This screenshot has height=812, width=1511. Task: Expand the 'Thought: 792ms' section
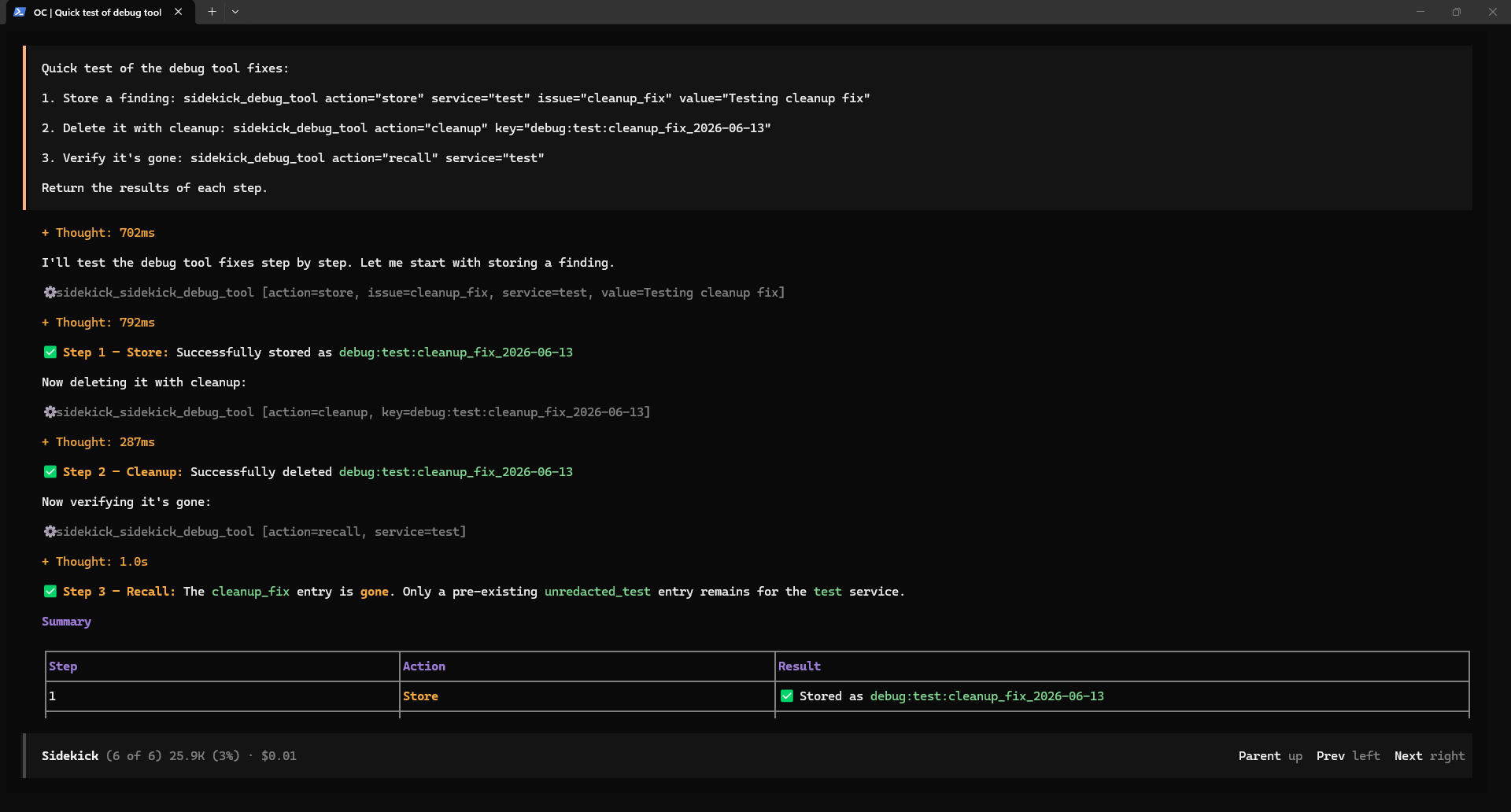click(x=98, y=323)
